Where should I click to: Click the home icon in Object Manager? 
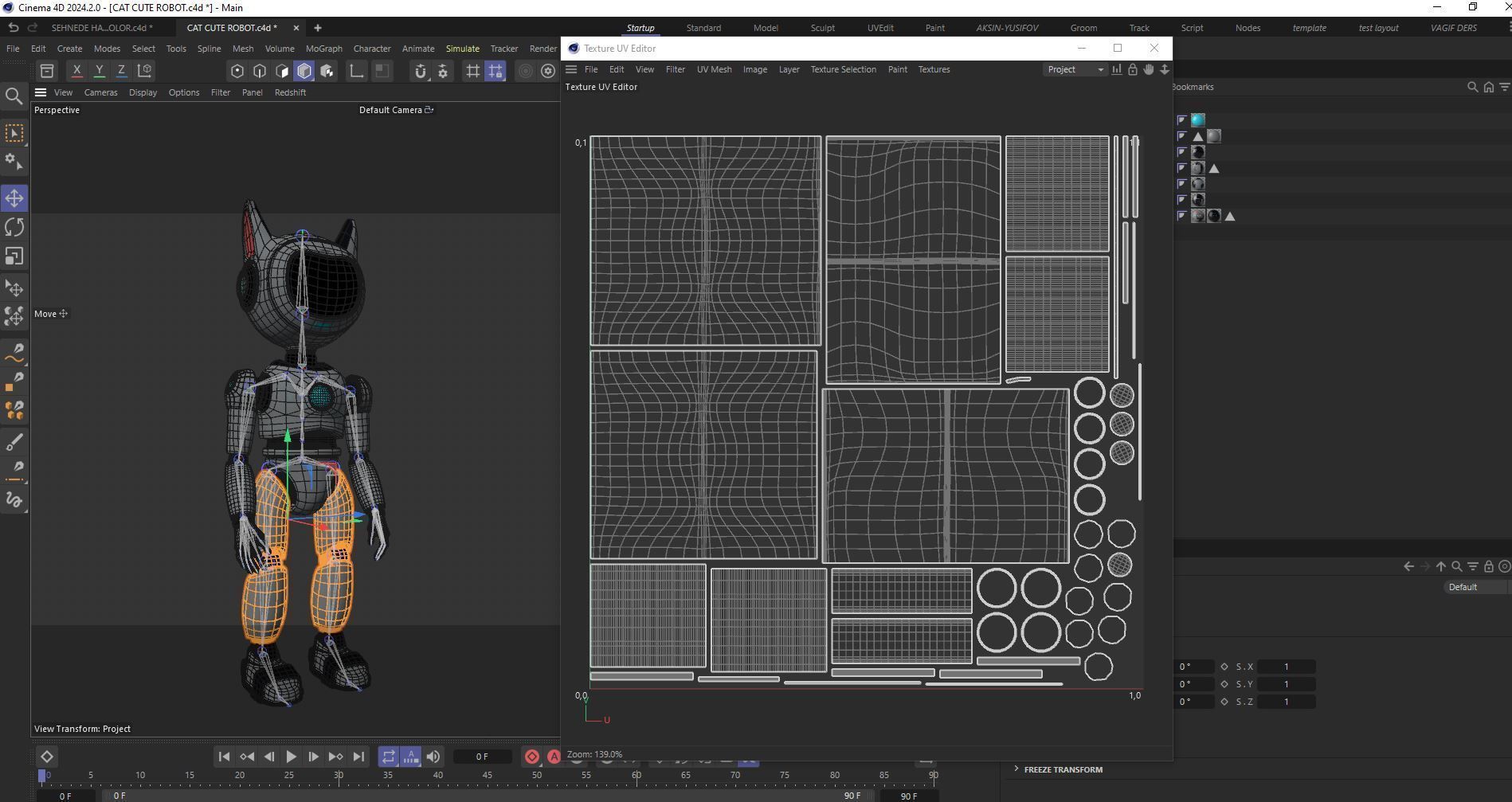tap(1488, 87)
